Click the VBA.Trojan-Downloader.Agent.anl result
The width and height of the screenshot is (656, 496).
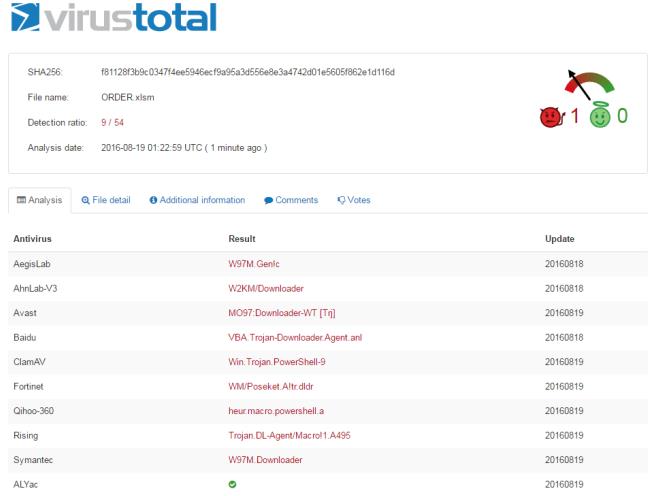295,337
